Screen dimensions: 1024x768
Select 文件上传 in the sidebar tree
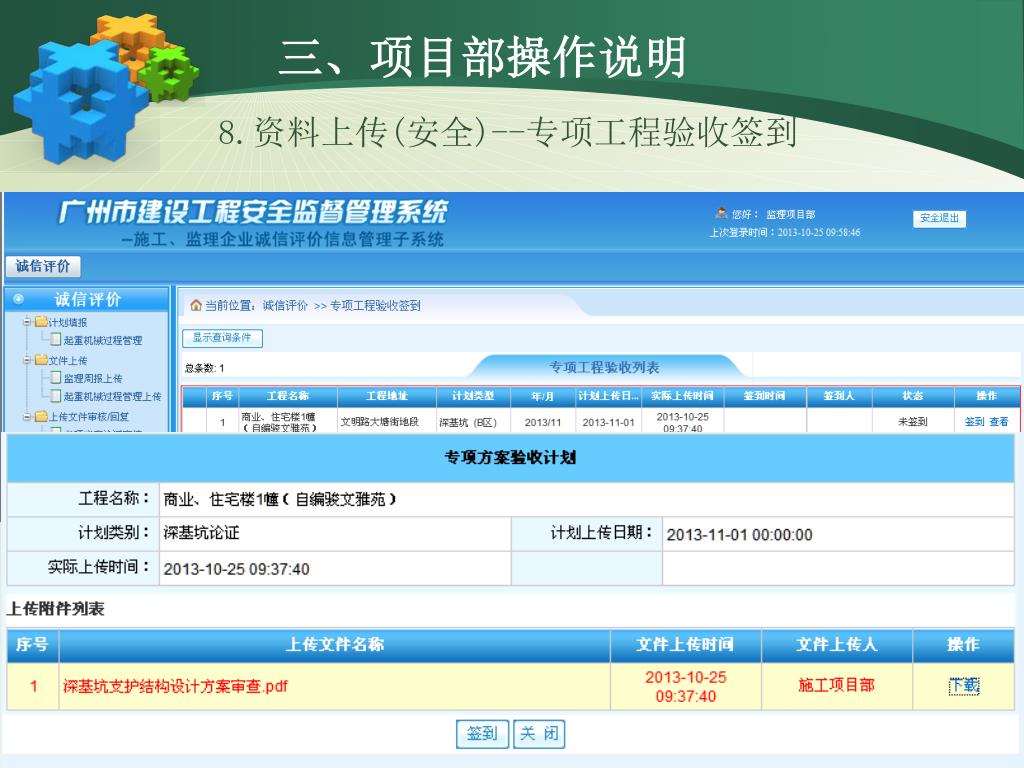pyautogui.click(x=68, y=360)
